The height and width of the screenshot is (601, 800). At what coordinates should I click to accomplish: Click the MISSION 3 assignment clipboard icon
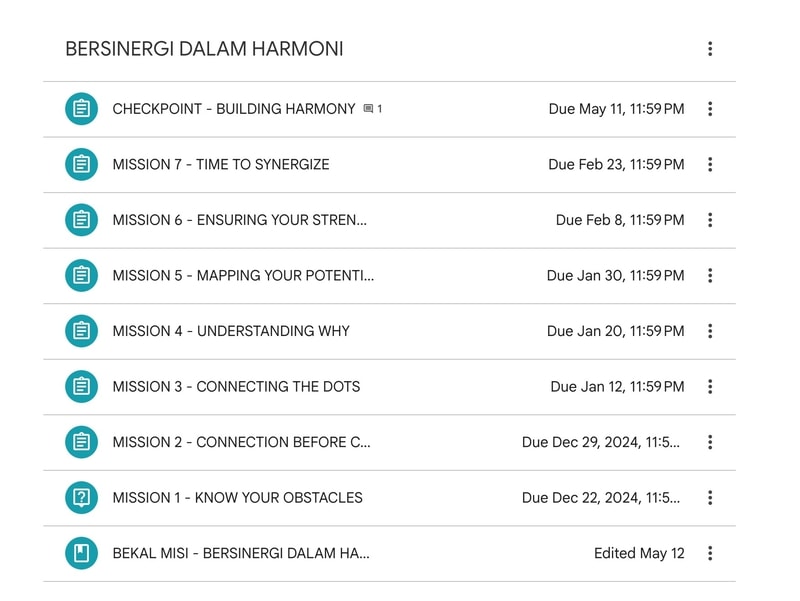coord(81,387)
